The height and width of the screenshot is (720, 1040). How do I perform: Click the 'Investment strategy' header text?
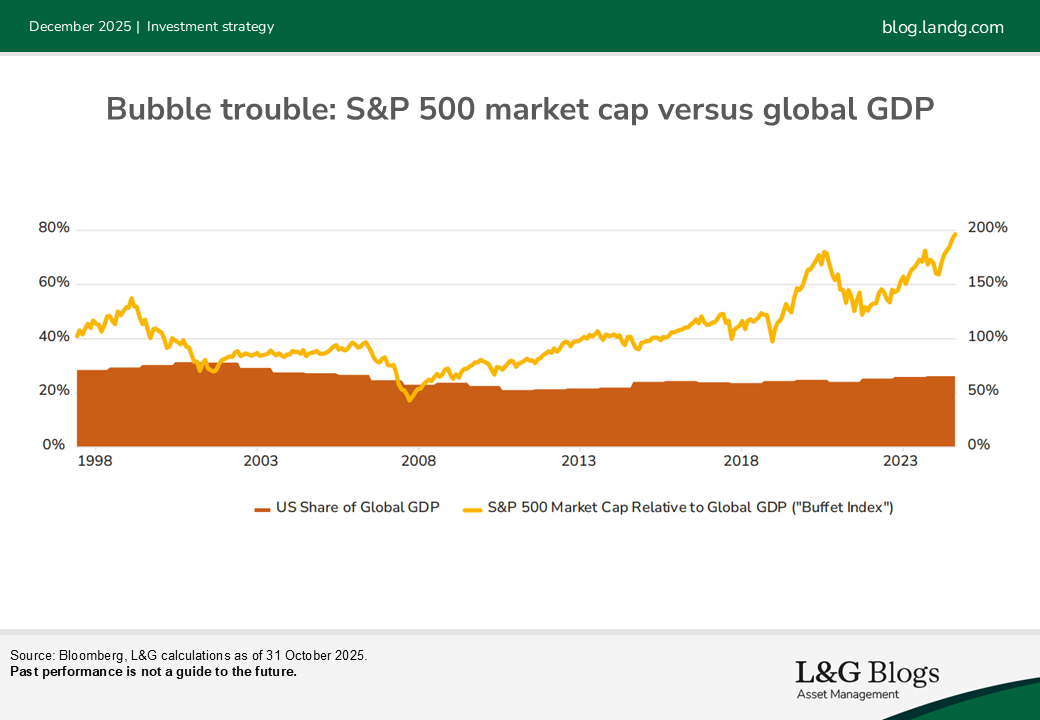pyautogui.click(x=210, y=27)
